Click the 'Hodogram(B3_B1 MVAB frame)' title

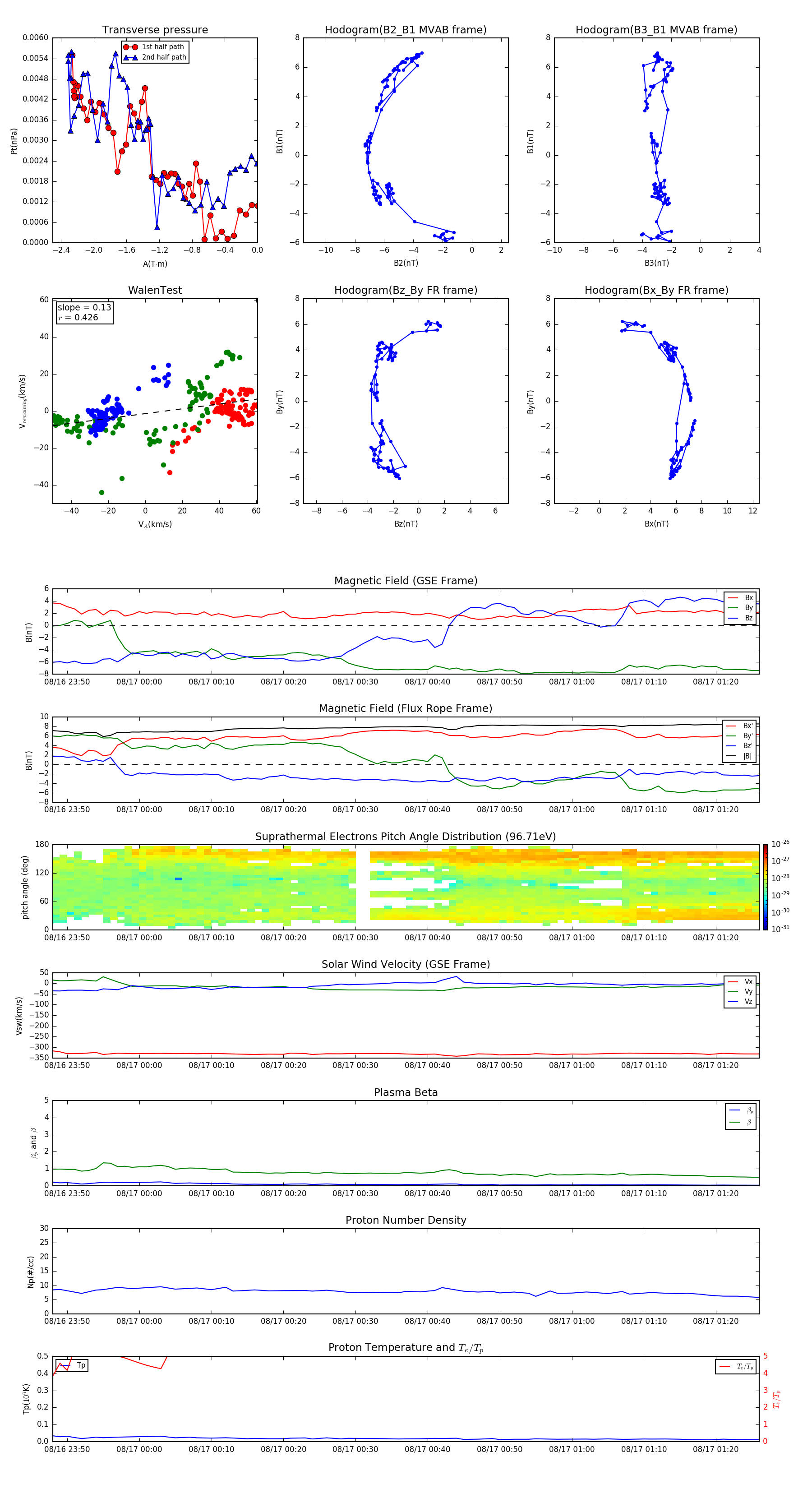tap(656, 30)
